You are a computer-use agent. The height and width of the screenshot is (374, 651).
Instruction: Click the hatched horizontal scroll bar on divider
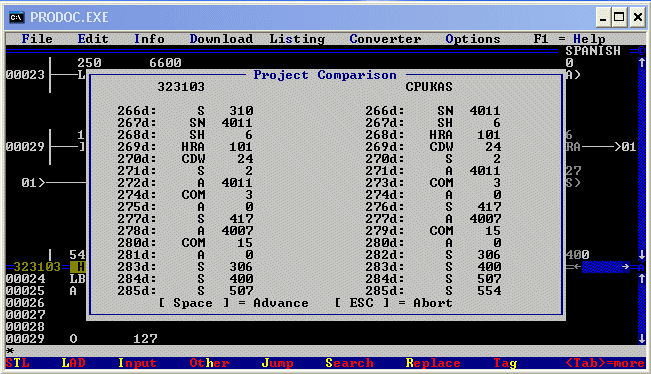[x=605, y=267]
